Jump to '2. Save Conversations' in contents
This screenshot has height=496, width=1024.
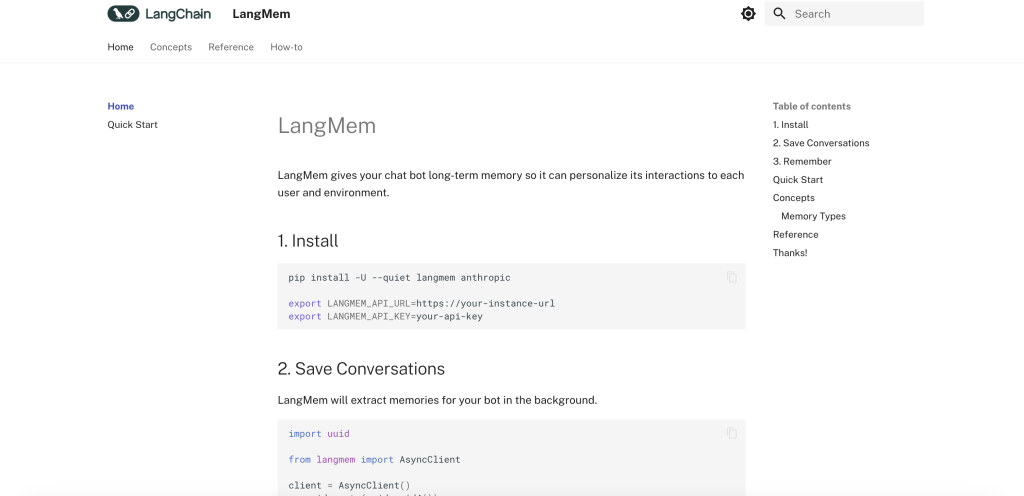pyautogui.click(x=821, y=143)
